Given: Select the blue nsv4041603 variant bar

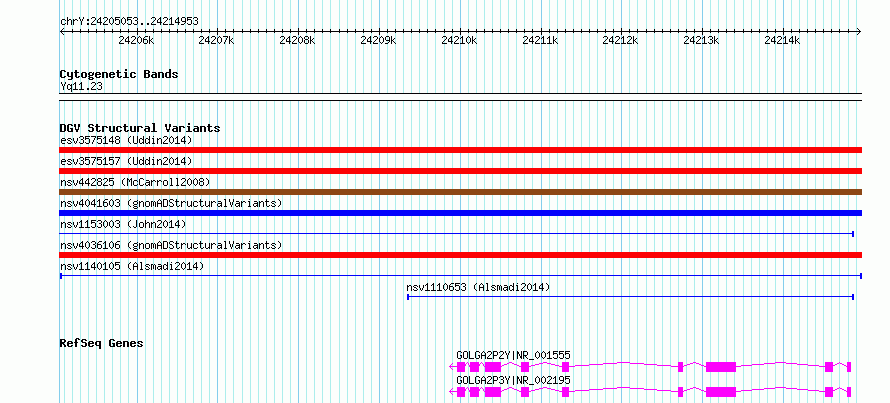Looking at the screenshot, I should [460, 213].
